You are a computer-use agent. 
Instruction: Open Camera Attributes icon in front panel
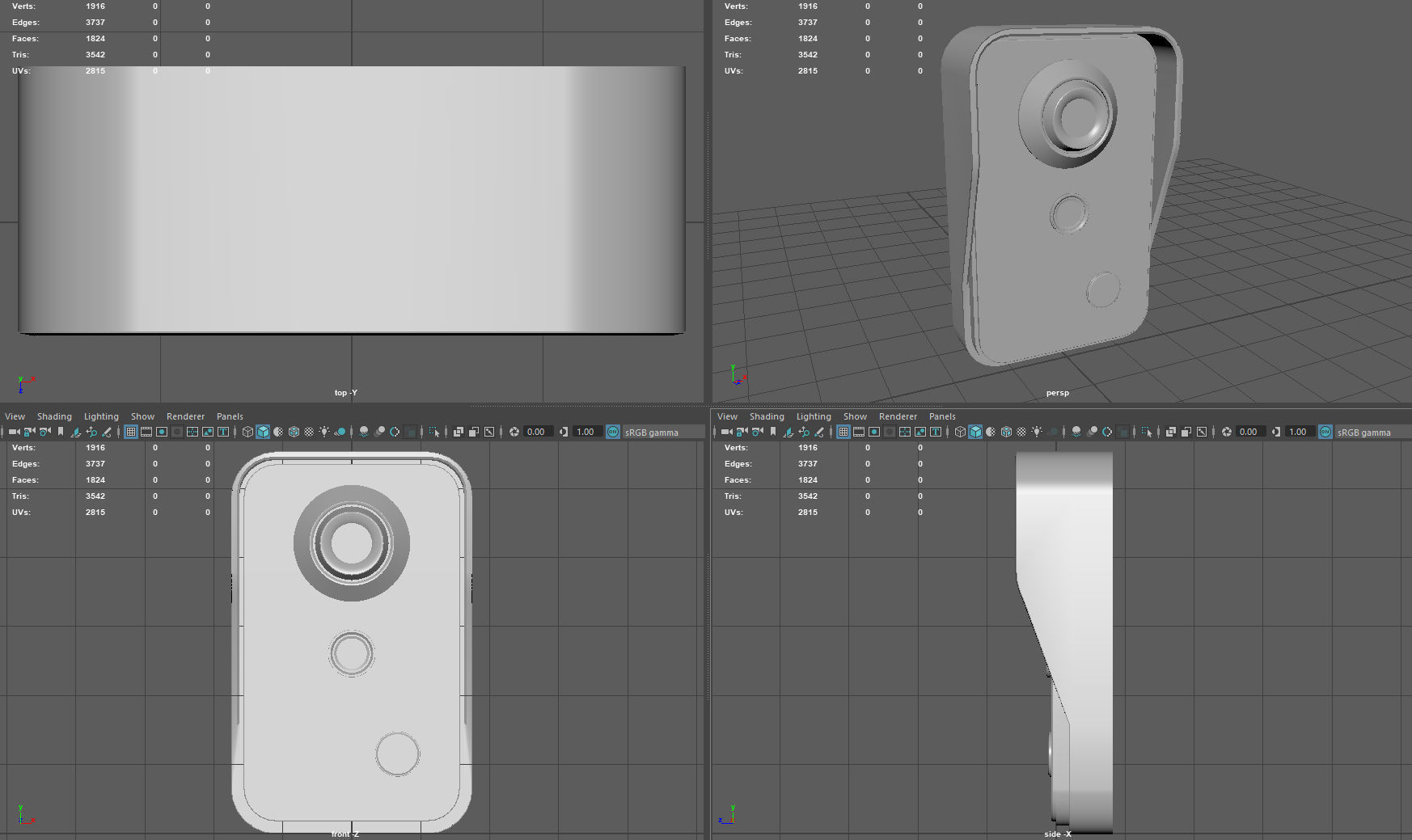(44, 432)
